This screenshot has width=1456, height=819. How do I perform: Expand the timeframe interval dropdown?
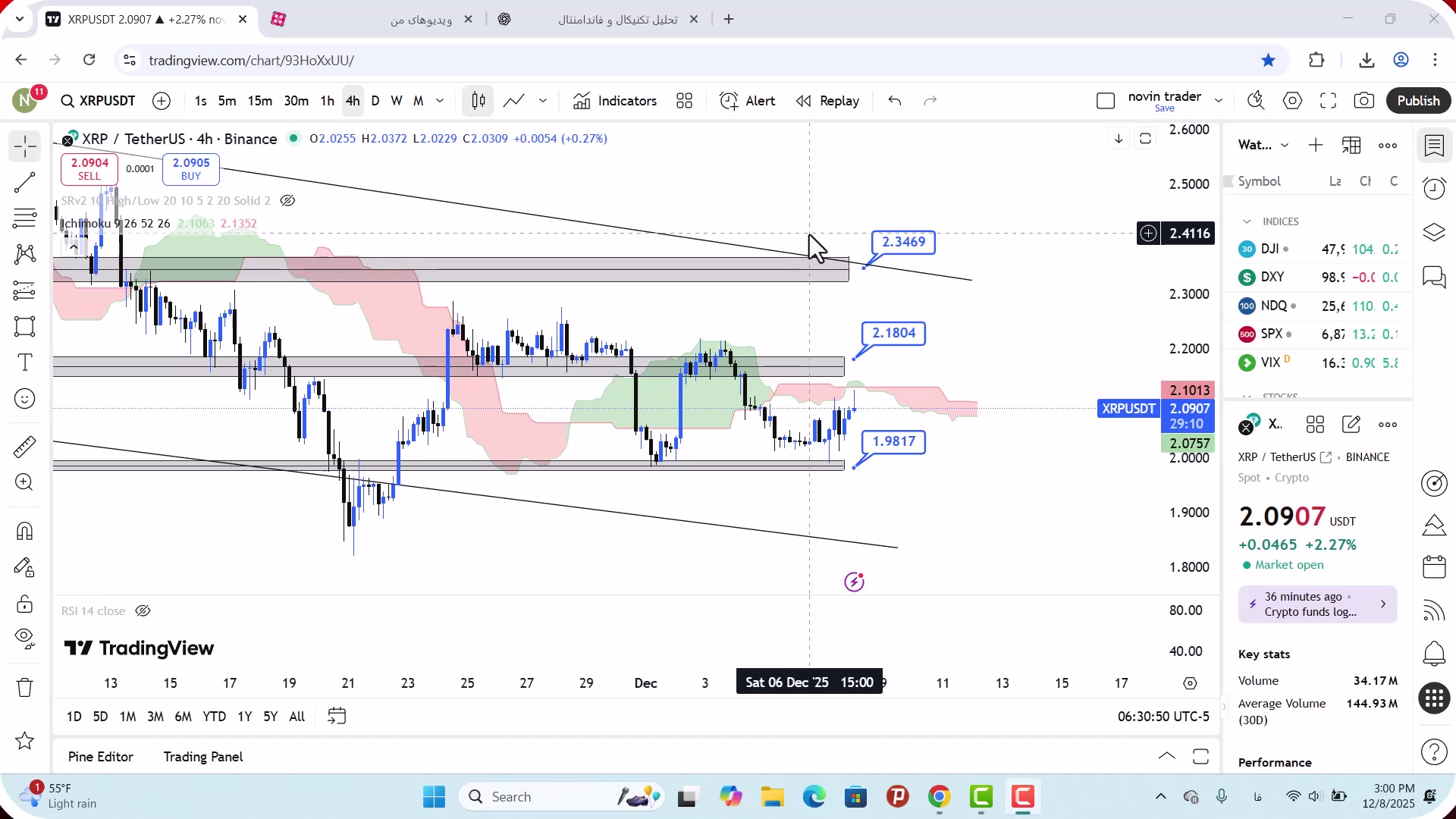440,101
